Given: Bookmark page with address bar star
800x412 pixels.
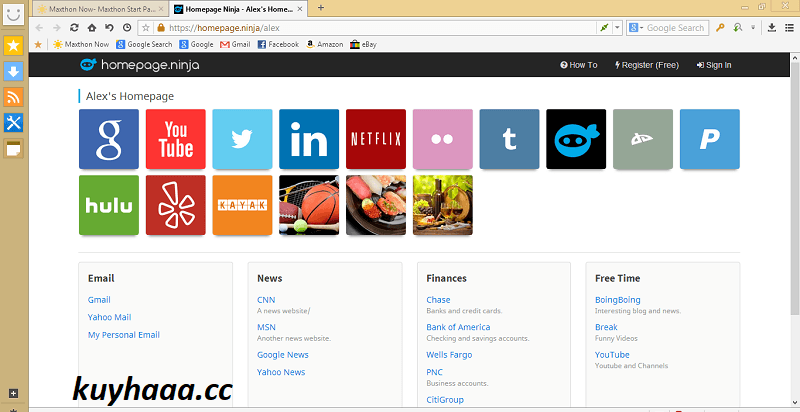Looking at the screenshot, I should pyautogui.click(x=146, y=28).
